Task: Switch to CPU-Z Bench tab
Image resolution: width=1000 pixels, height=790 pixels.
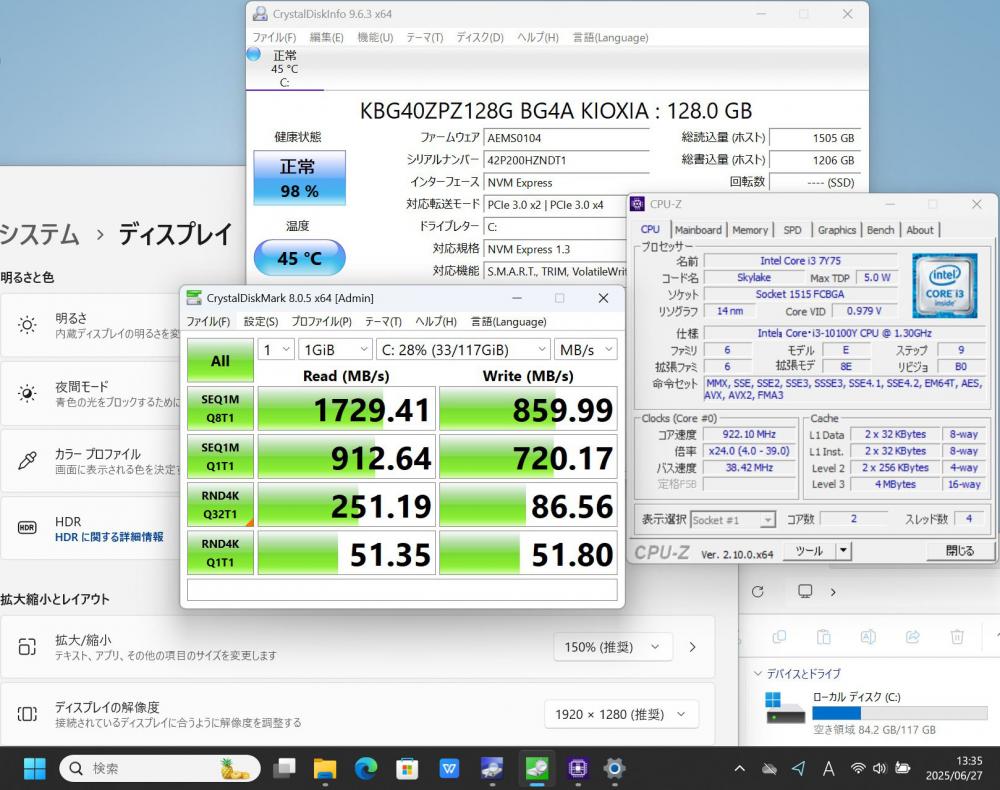Action: pos(880,230)
